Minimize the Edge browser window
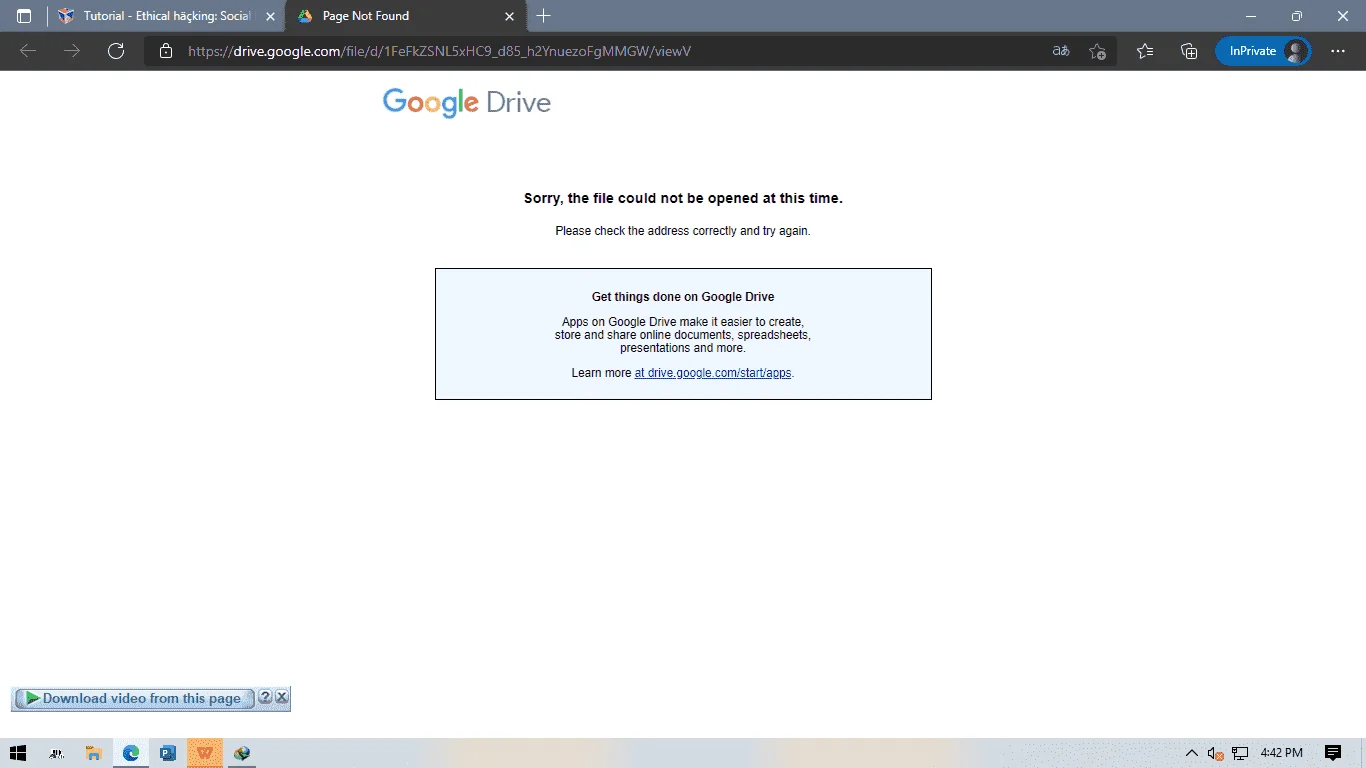1366x768 pixels. 1251,16
